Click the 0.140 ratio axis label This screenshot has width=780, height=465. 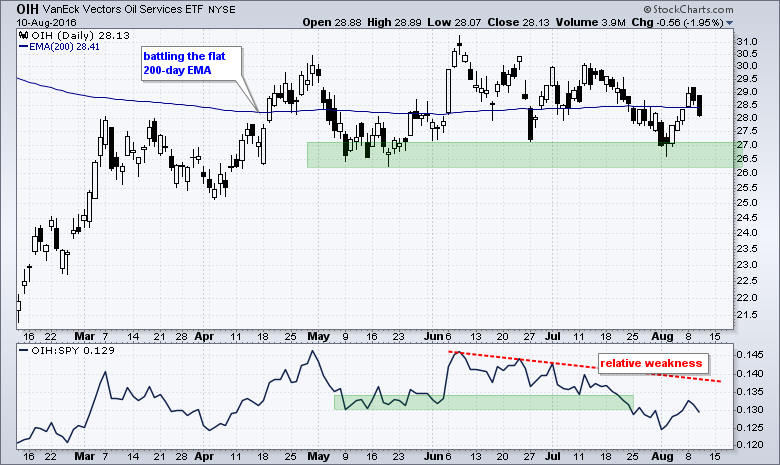(749, 373)
